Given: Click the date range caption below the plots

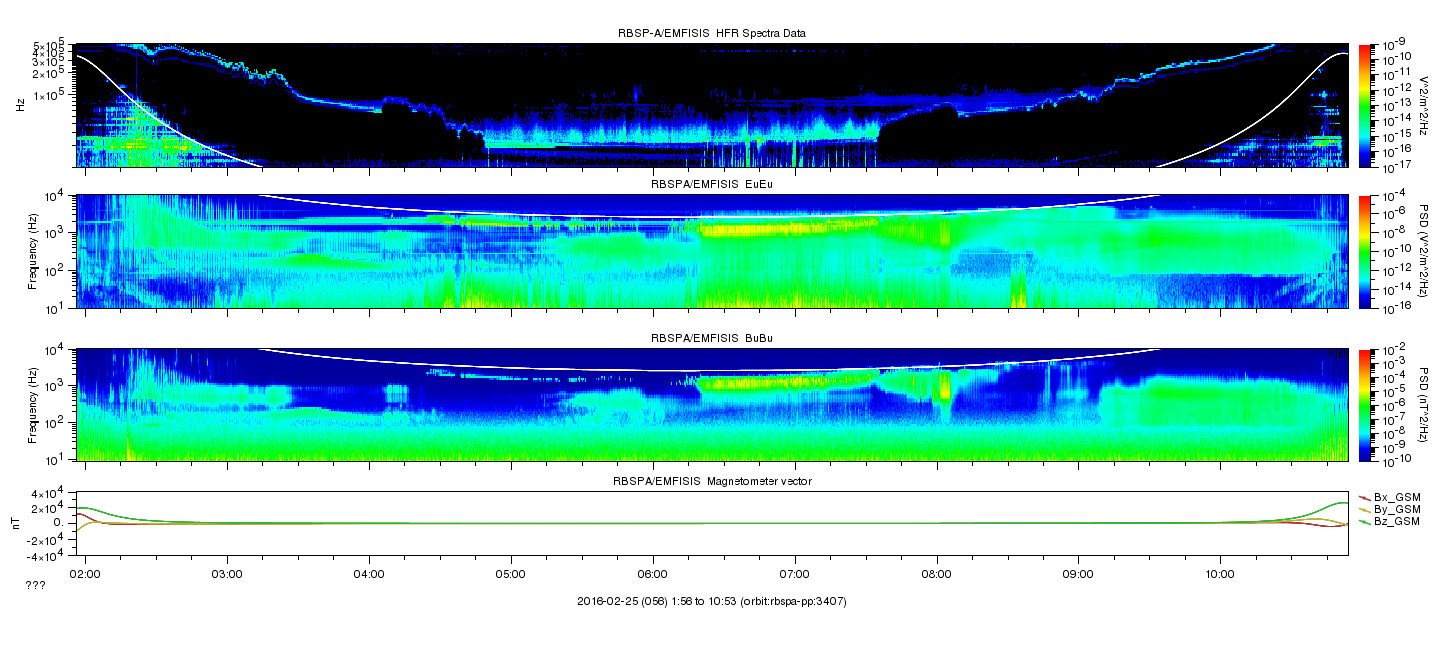Looking at the screenshot, I should [712, 601].
